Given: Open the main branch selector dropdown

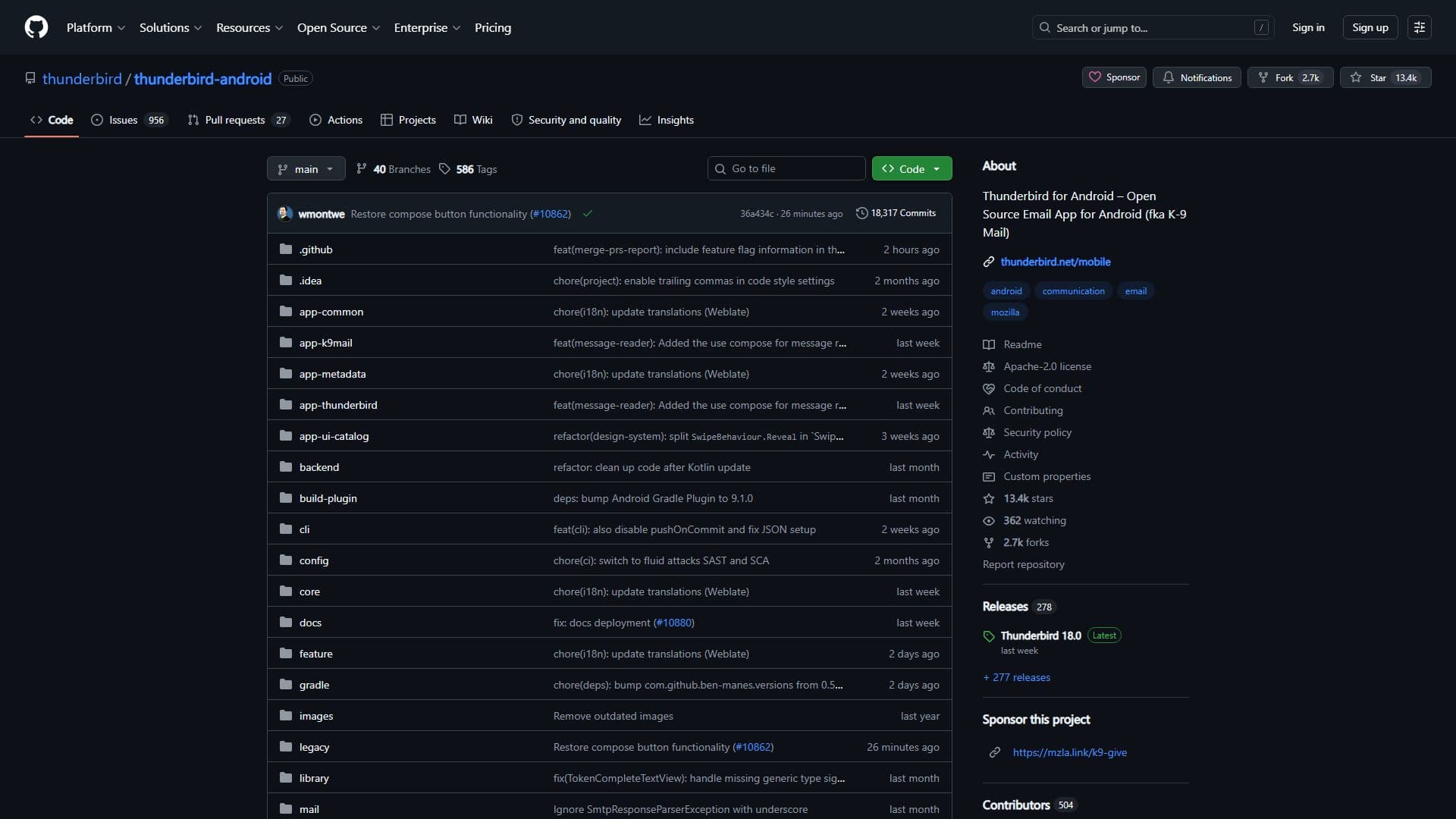Looking at the screenshot, I should coord(306,168).
